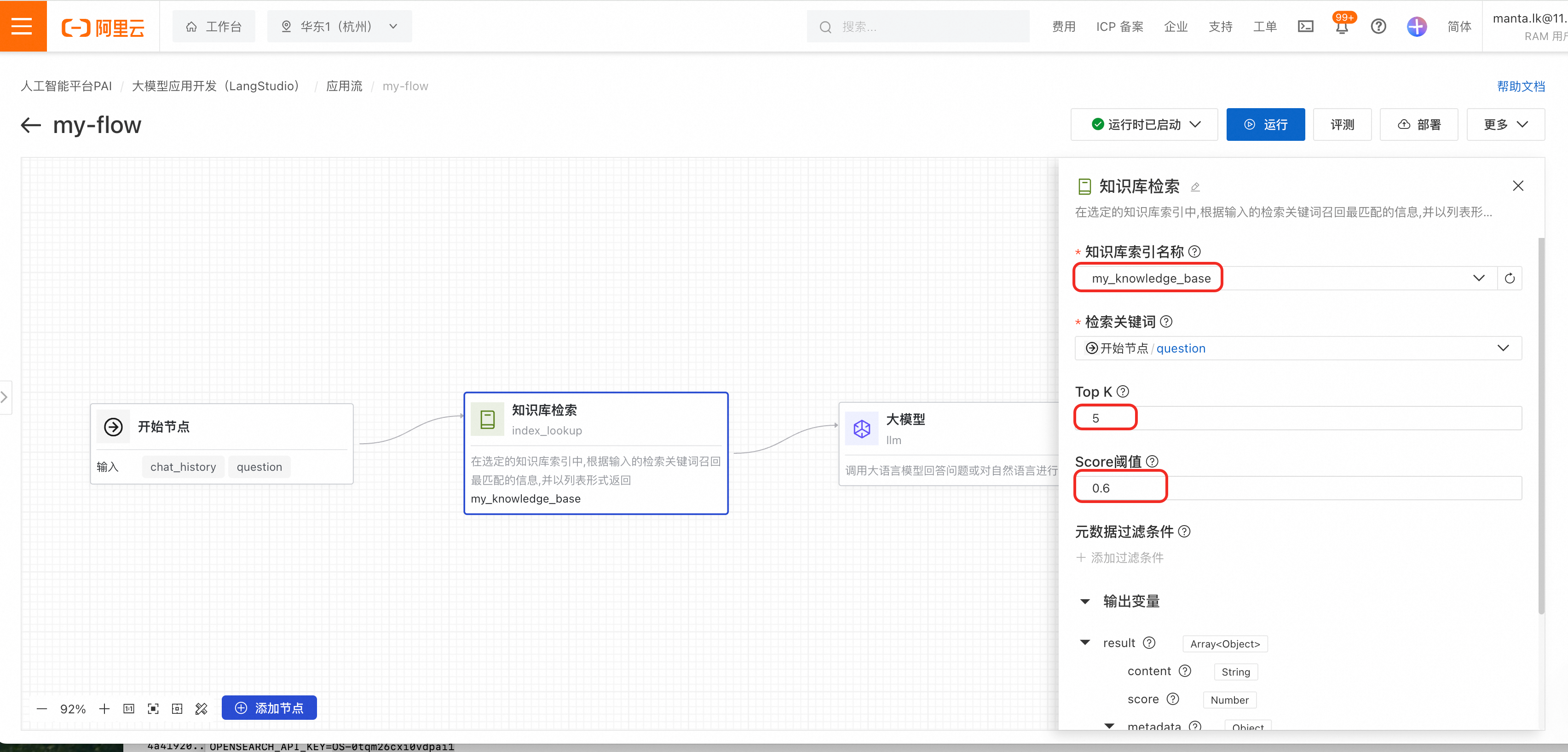Open the 更多 menu
Screen dimensions: 1568x752
coord(1505,124)
